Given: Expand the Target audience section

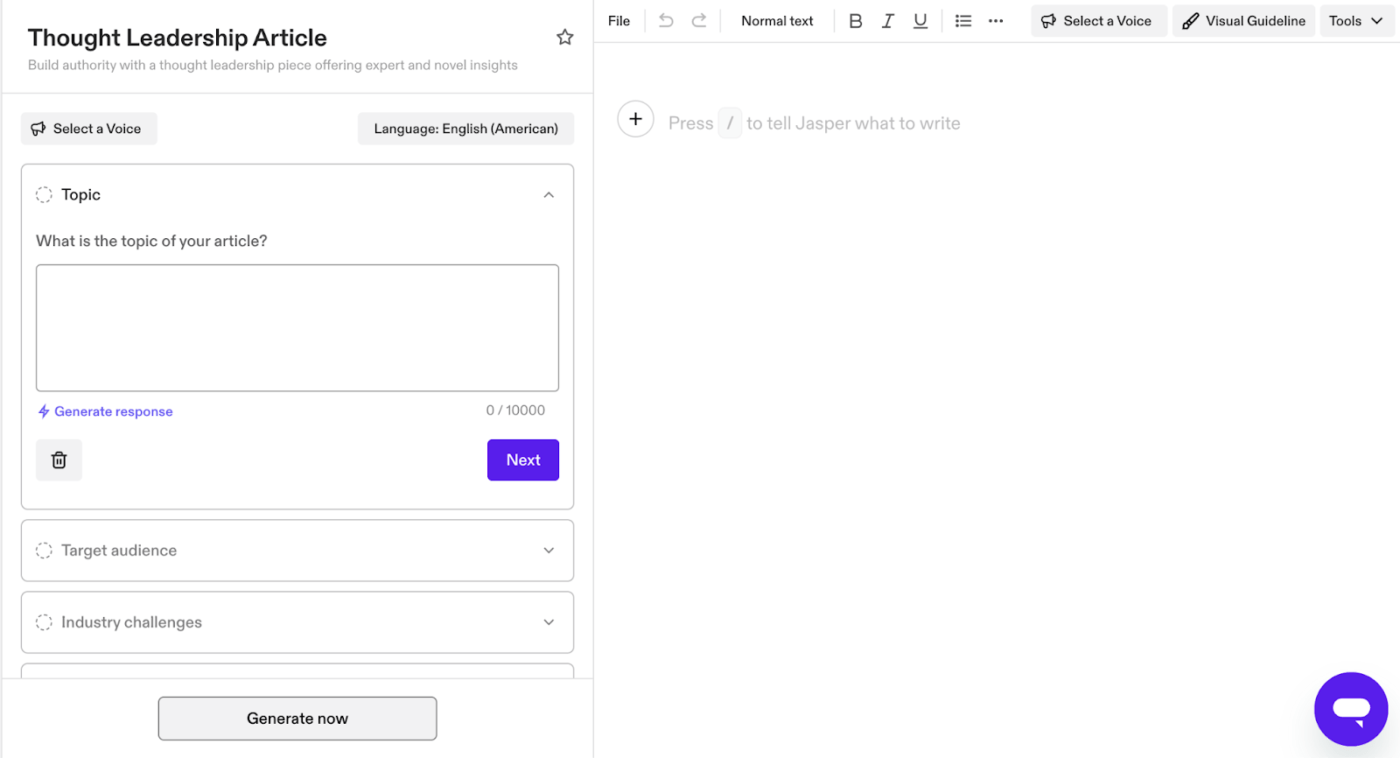Looking at the screenshot, I should coord(297,550).
